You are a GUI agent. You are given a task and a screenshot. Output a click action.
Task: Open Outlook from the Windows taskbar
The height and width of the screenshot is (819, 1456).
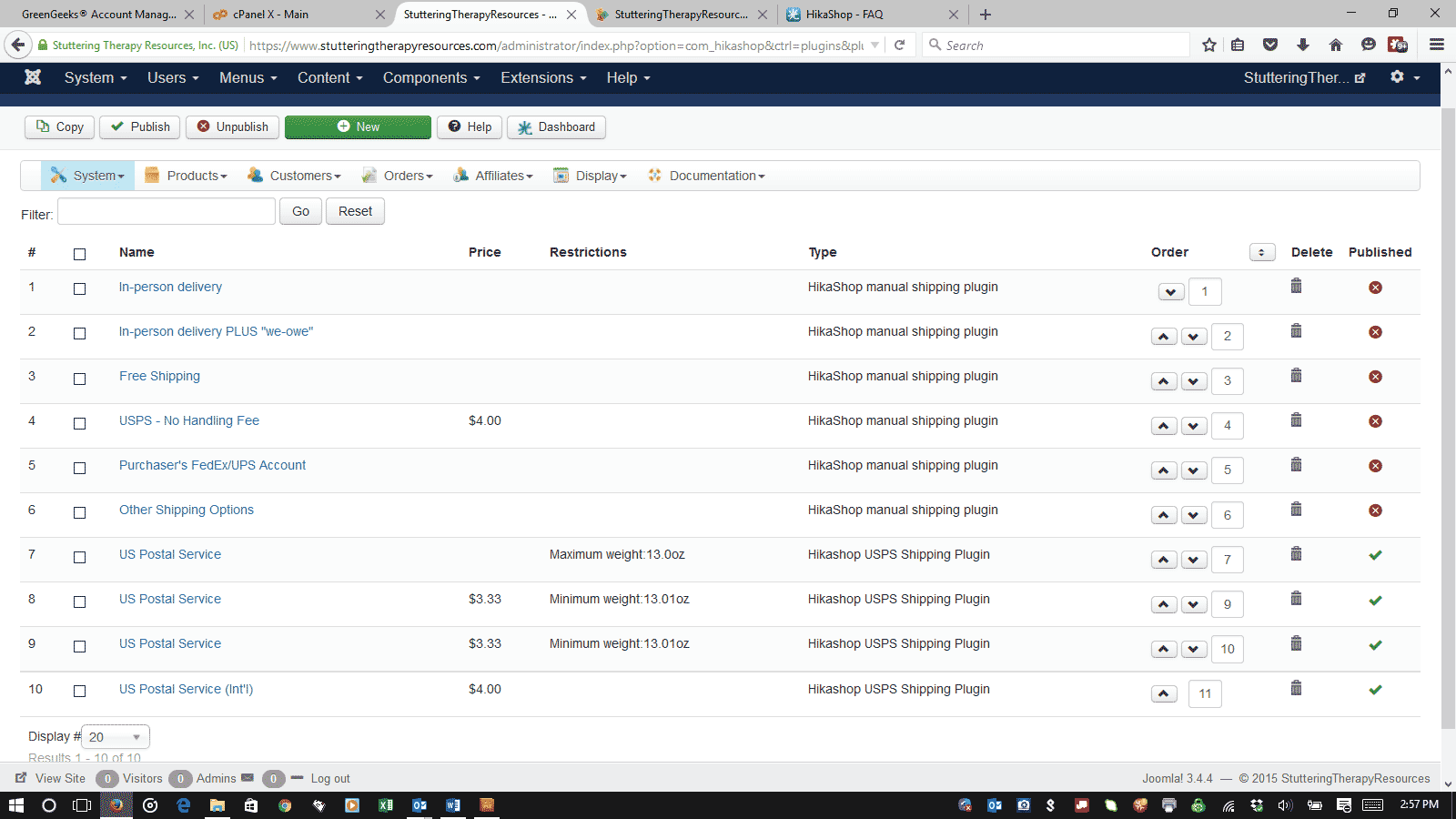[x=420, y=805]
